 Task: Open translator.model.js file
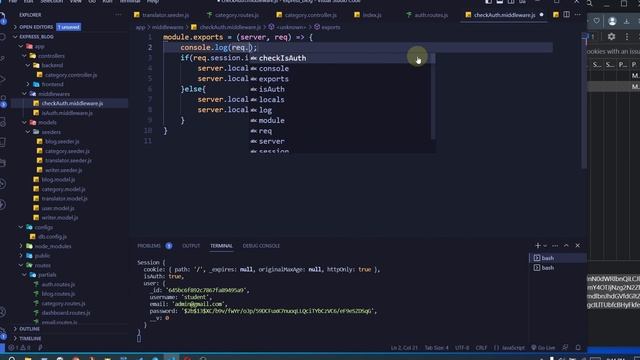[64, 198]
